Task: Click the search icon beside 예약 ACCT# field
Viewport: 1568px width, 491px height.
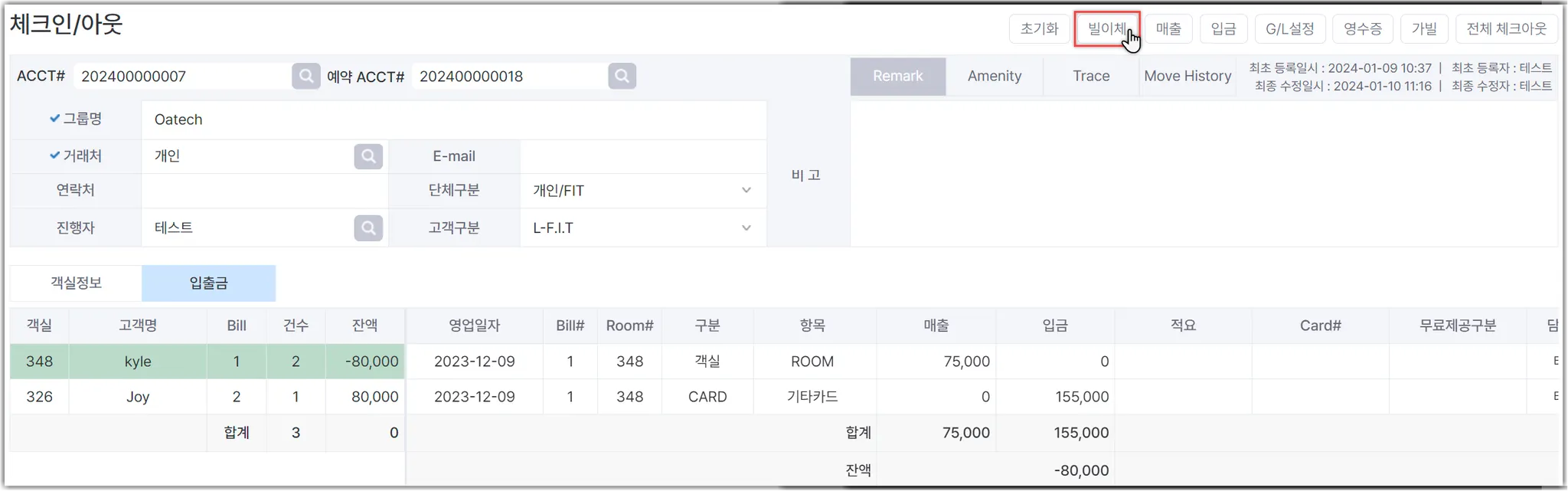Action: (622, 76)
